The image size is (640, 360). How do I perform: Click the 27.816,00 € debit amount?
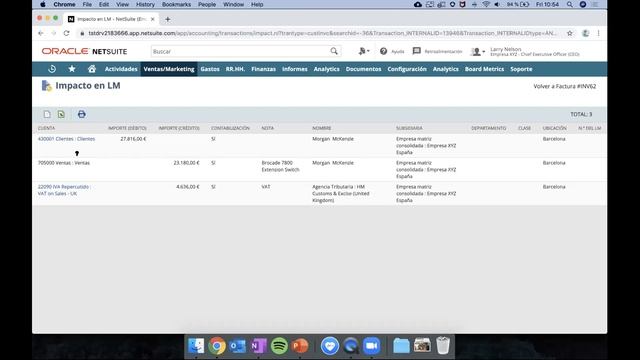coord(133,139)
